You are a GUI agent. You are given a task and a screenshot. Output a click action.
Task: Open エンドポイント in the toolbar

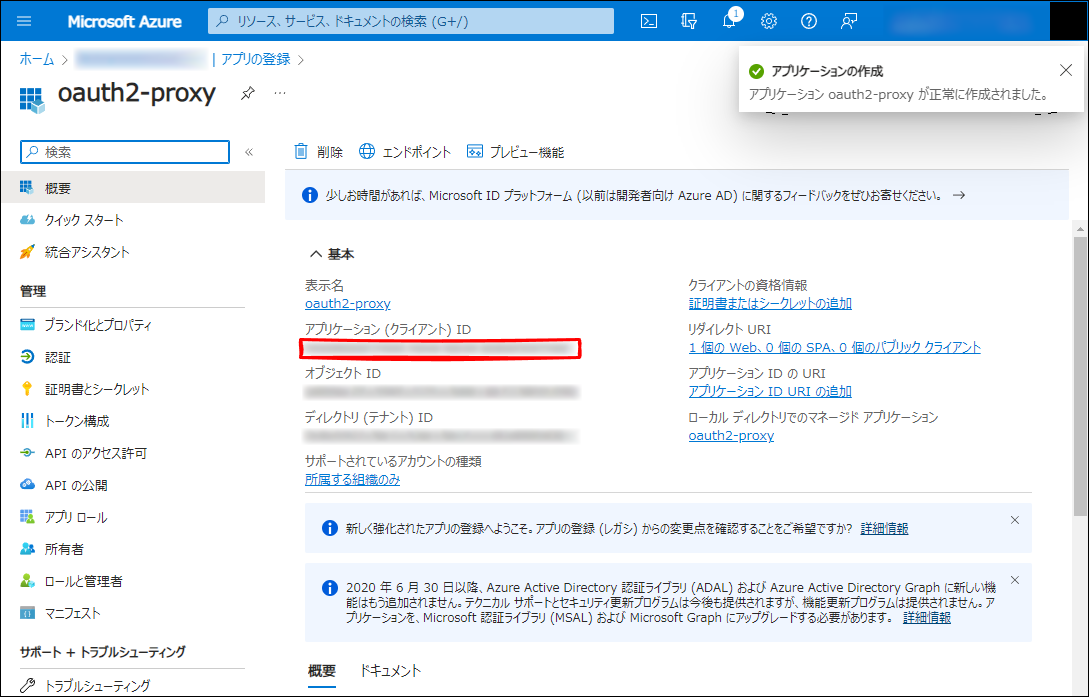pyautogui.click(x=405, y=152)
